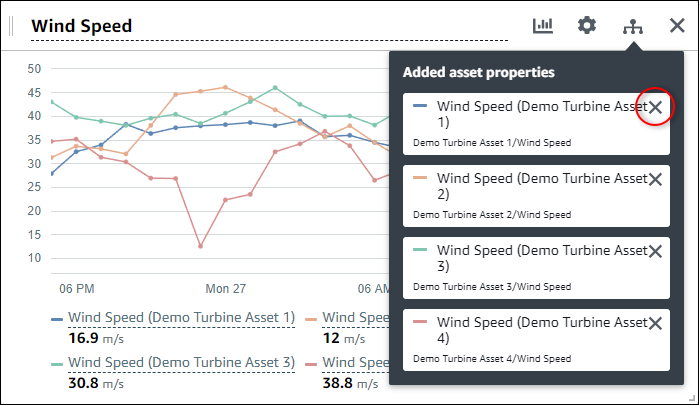Click orange color marker in Asset 2 property card
The height and width of the screenshot is (405, 699).
click(x=420, y=179)
